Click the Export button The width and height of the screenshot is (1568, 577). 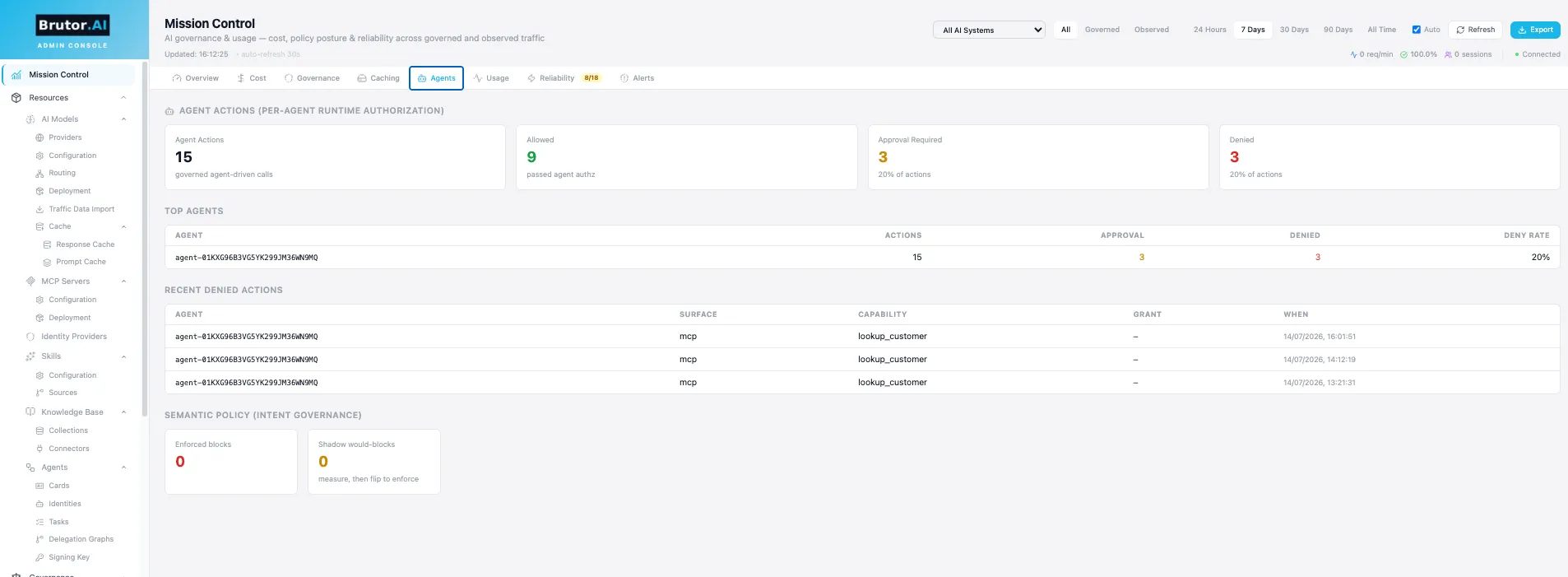click(1535, 30)
